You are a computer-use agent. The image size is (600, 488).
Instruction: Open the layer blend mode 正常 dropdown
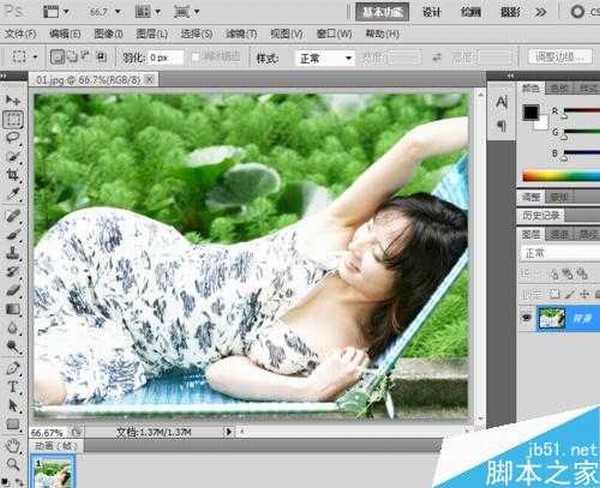tap(558, 253)
